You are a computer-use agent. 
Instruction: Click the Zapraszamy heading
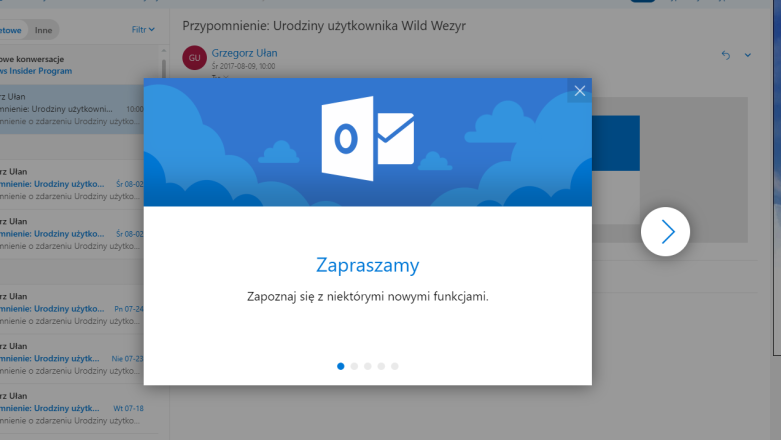(x=368, y=265)
